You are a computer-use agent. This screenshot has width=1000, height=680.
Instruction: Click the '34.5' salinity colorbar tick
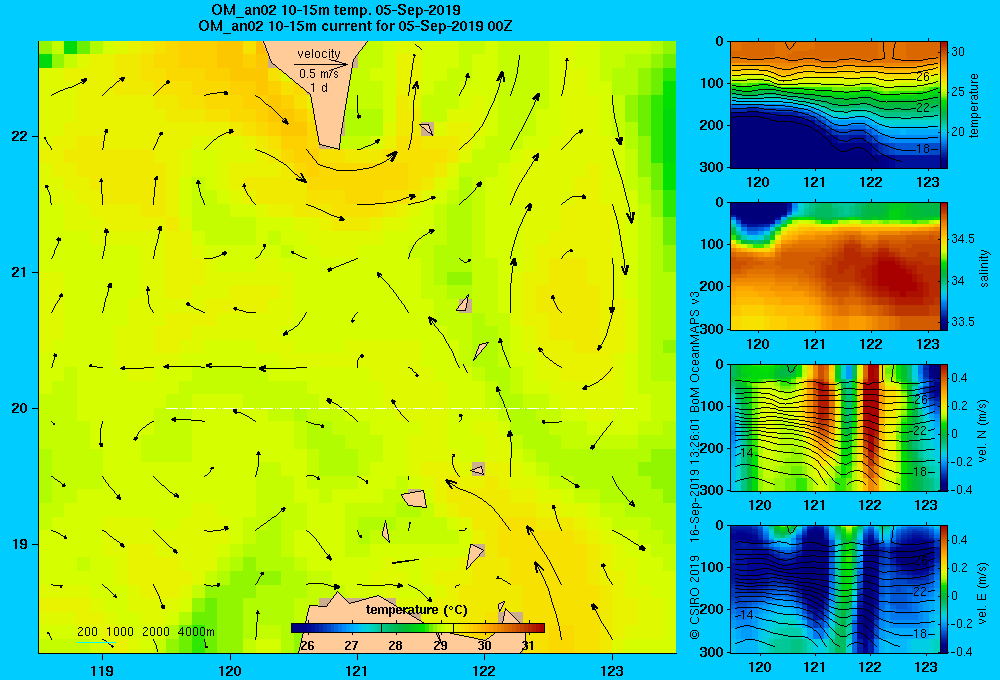click(962, 239)
